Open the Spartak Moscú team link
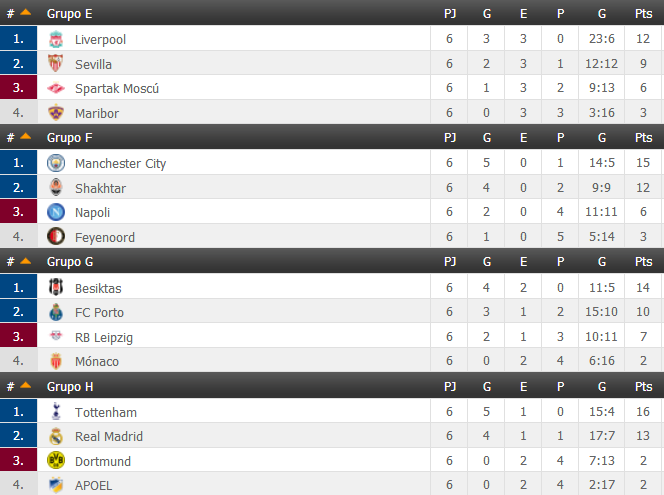This screenshot has height=495, width=664. tap(117, 88)
